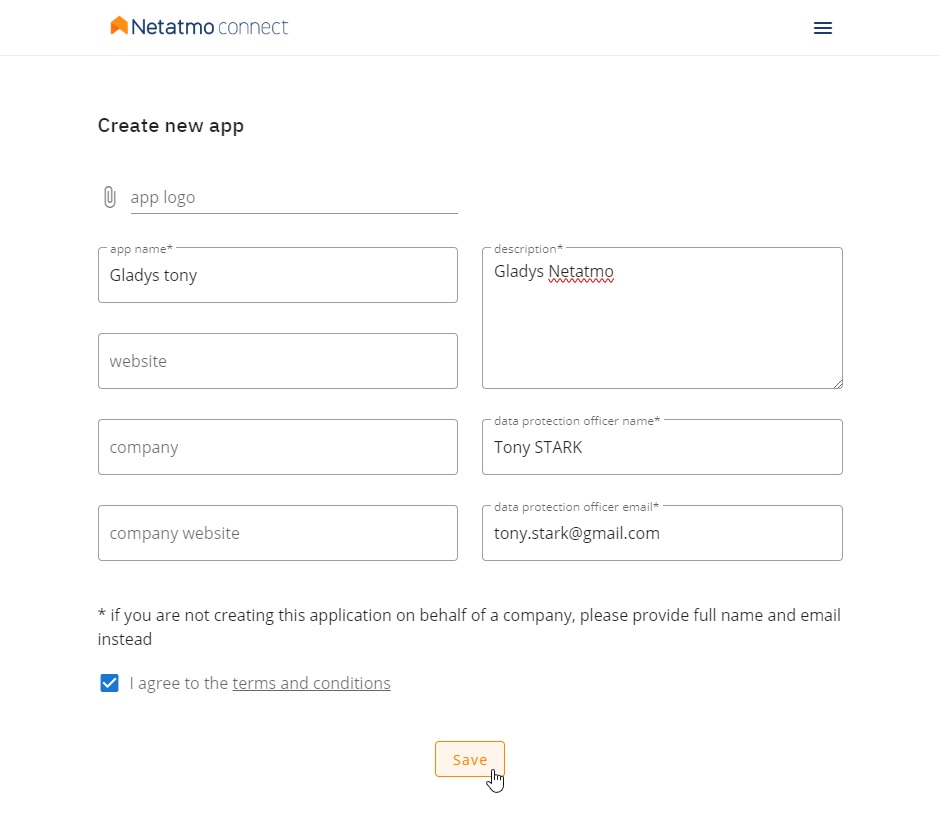
Task: Focus the empty website field
Action: pyautogui.click(x=277, y=361)
